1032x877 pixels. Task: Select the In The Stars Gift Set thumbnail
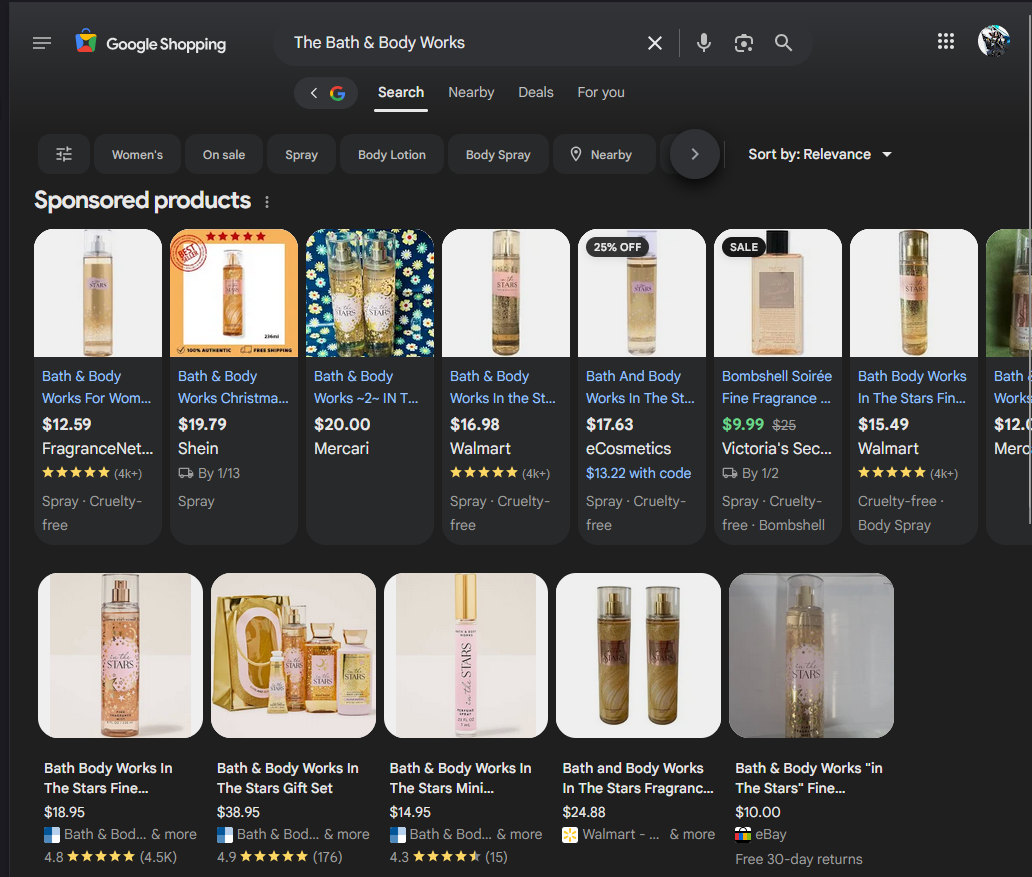click(x=294, y=655)
